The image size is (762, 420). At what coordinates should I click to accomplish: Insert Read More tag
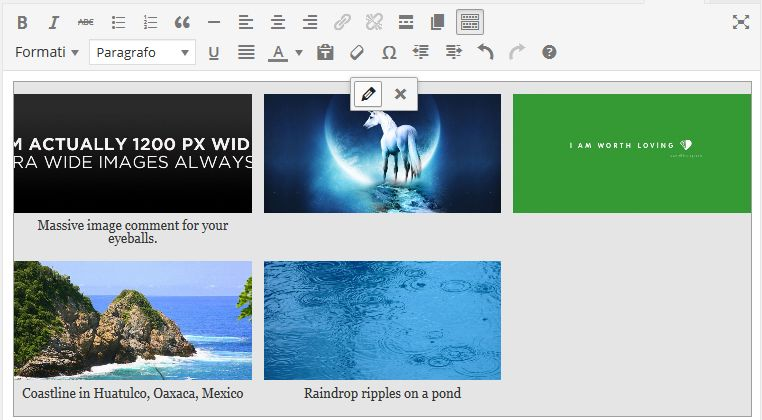[406, 22]
